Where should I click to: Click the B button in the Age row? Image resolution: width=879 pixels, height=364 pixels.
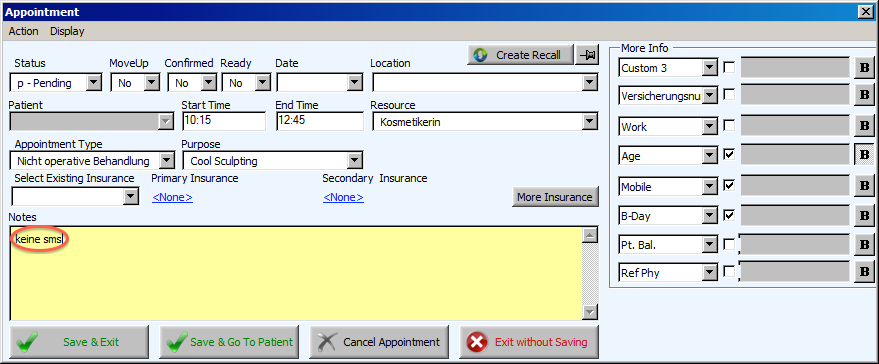click(x=864, y=154)
